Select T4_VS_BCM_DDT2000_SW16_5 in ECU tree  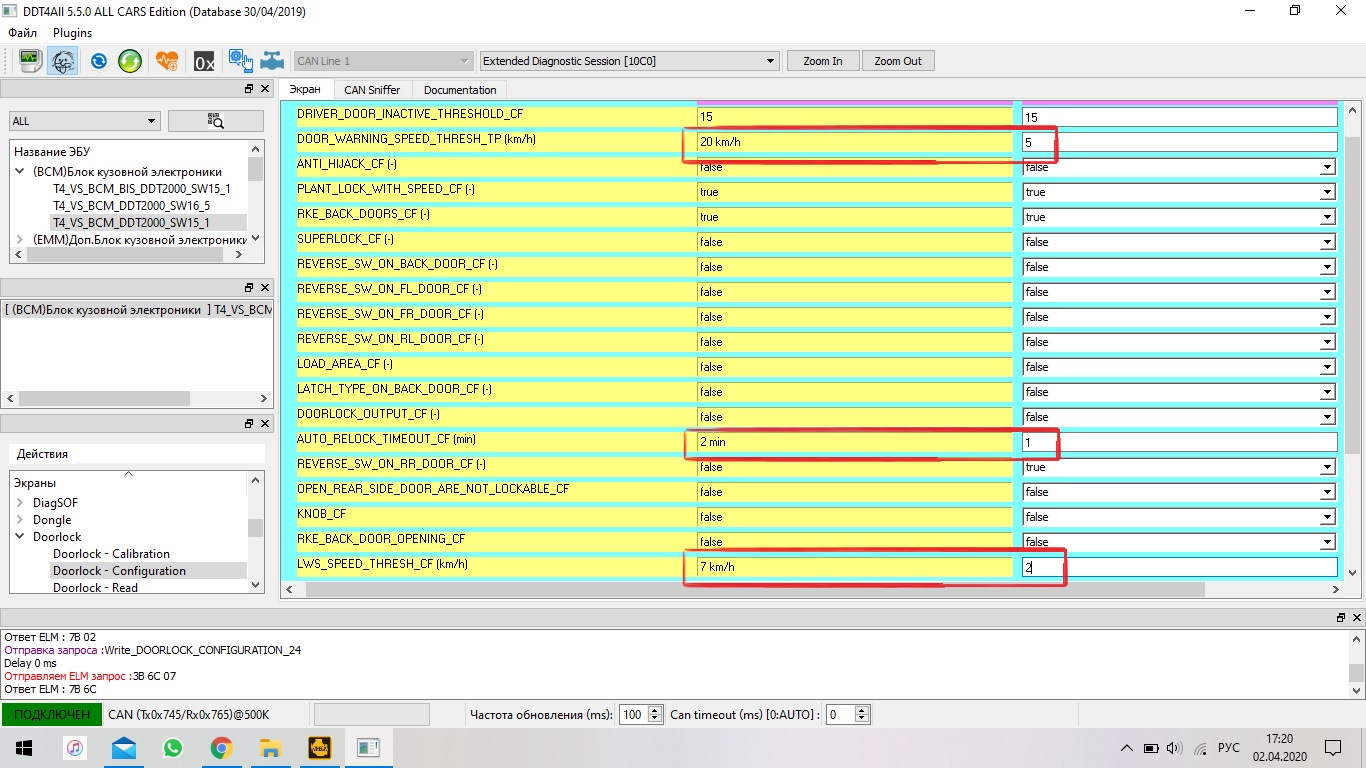tap(132, 205)
